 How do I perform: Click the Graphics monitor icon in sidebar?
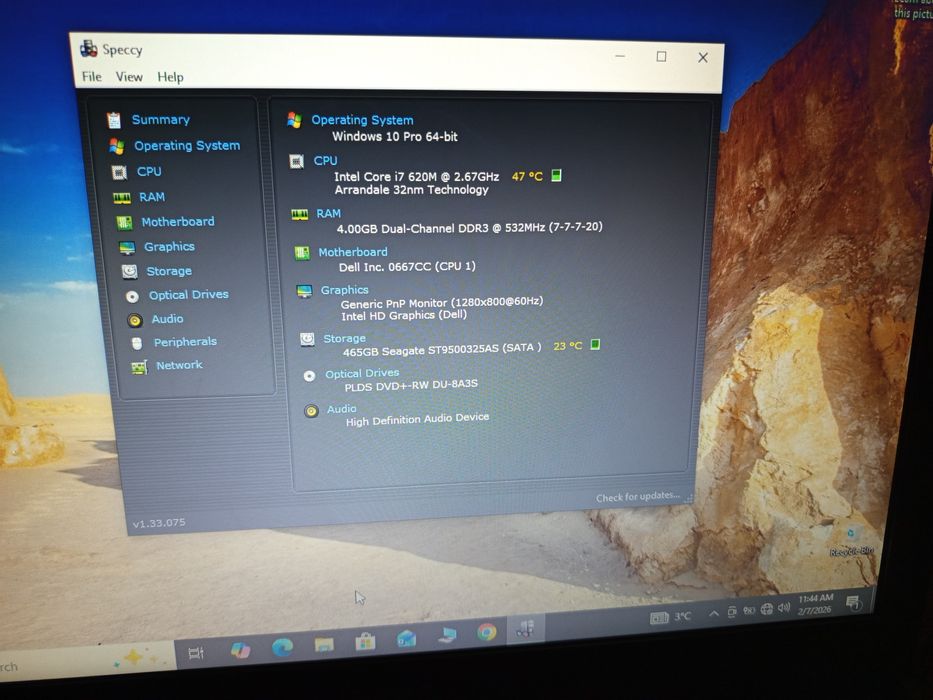click(127, 247)
